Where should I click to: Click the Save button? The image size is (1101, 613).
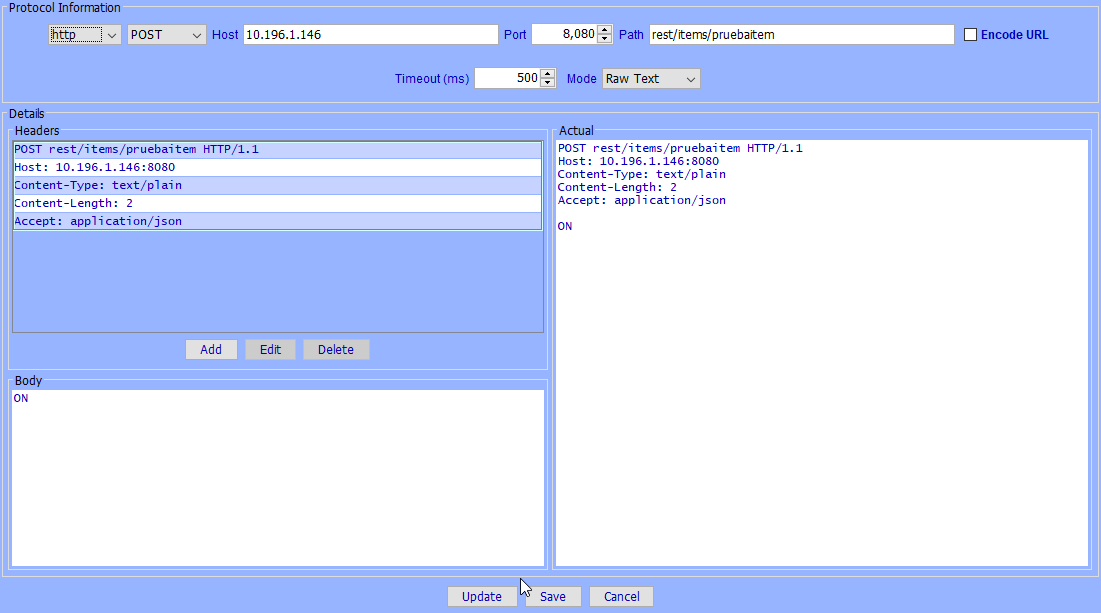point(553,597)
